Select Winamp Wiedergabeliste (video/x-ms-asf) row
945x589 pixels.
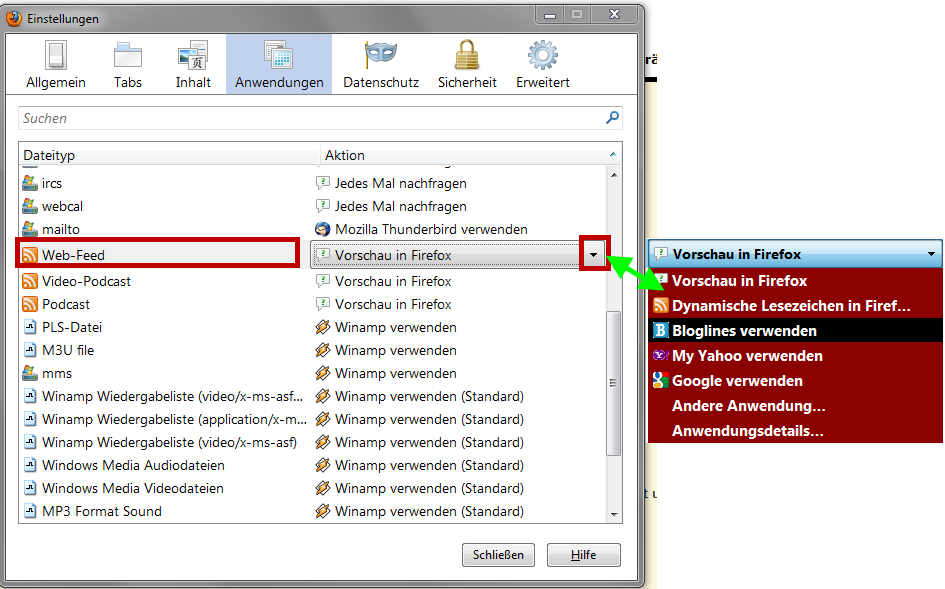pyautogui.click(x=169, y=442)
